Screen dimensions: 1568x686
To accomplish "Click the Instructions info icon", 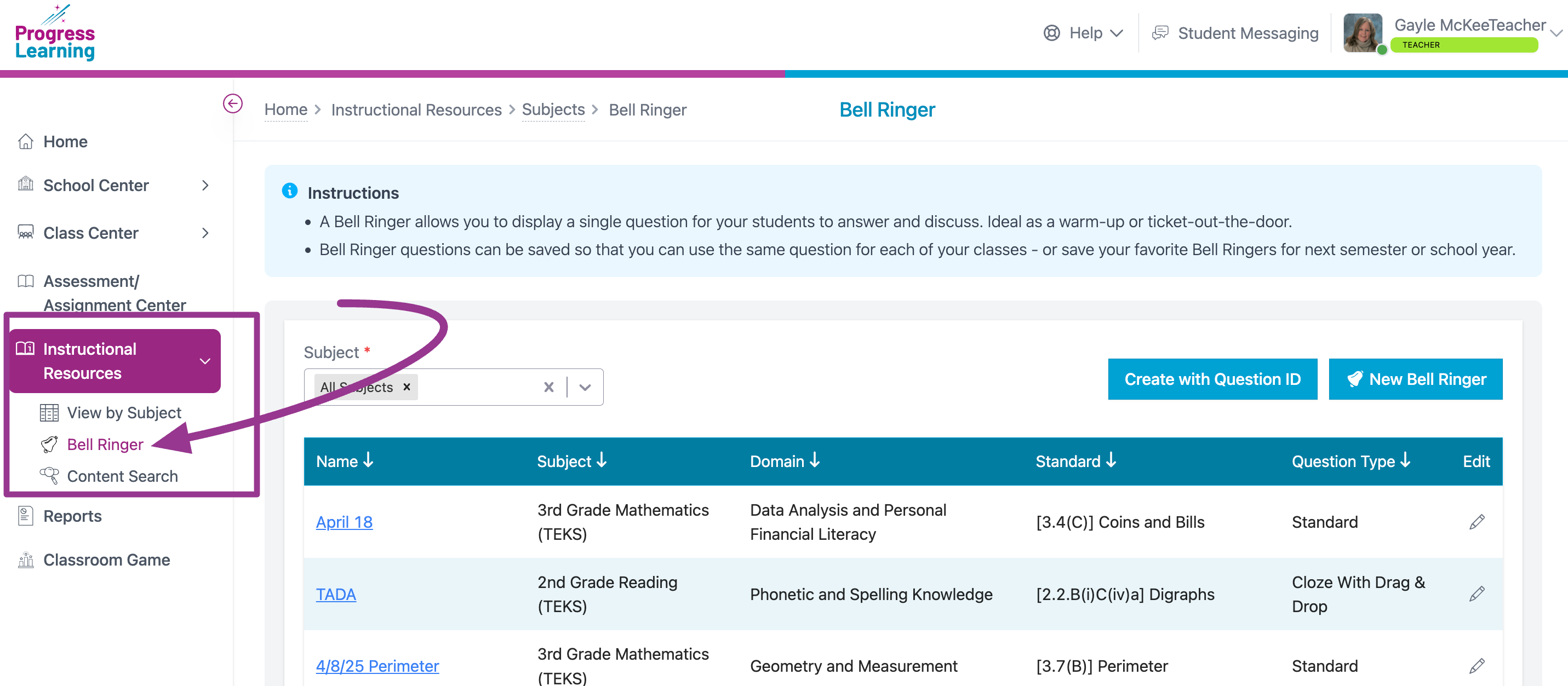I will point(290,191).
